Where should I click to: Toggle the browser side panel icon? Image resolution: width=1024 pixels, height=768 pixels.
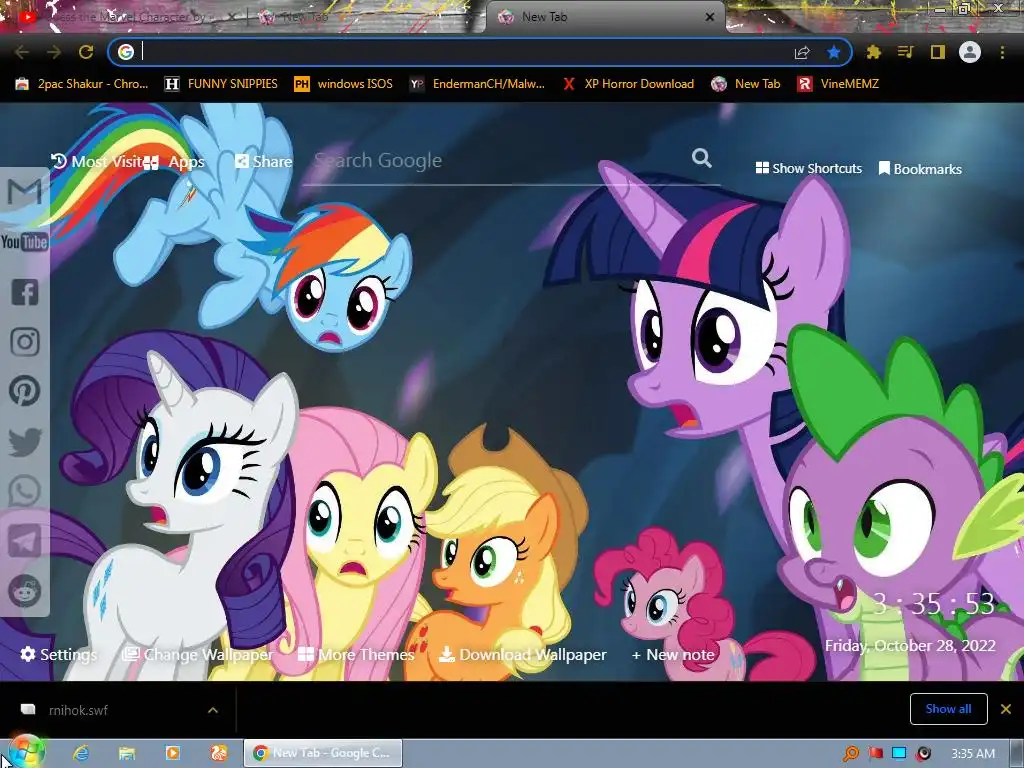pyautogui.click(x=938, y=52)
